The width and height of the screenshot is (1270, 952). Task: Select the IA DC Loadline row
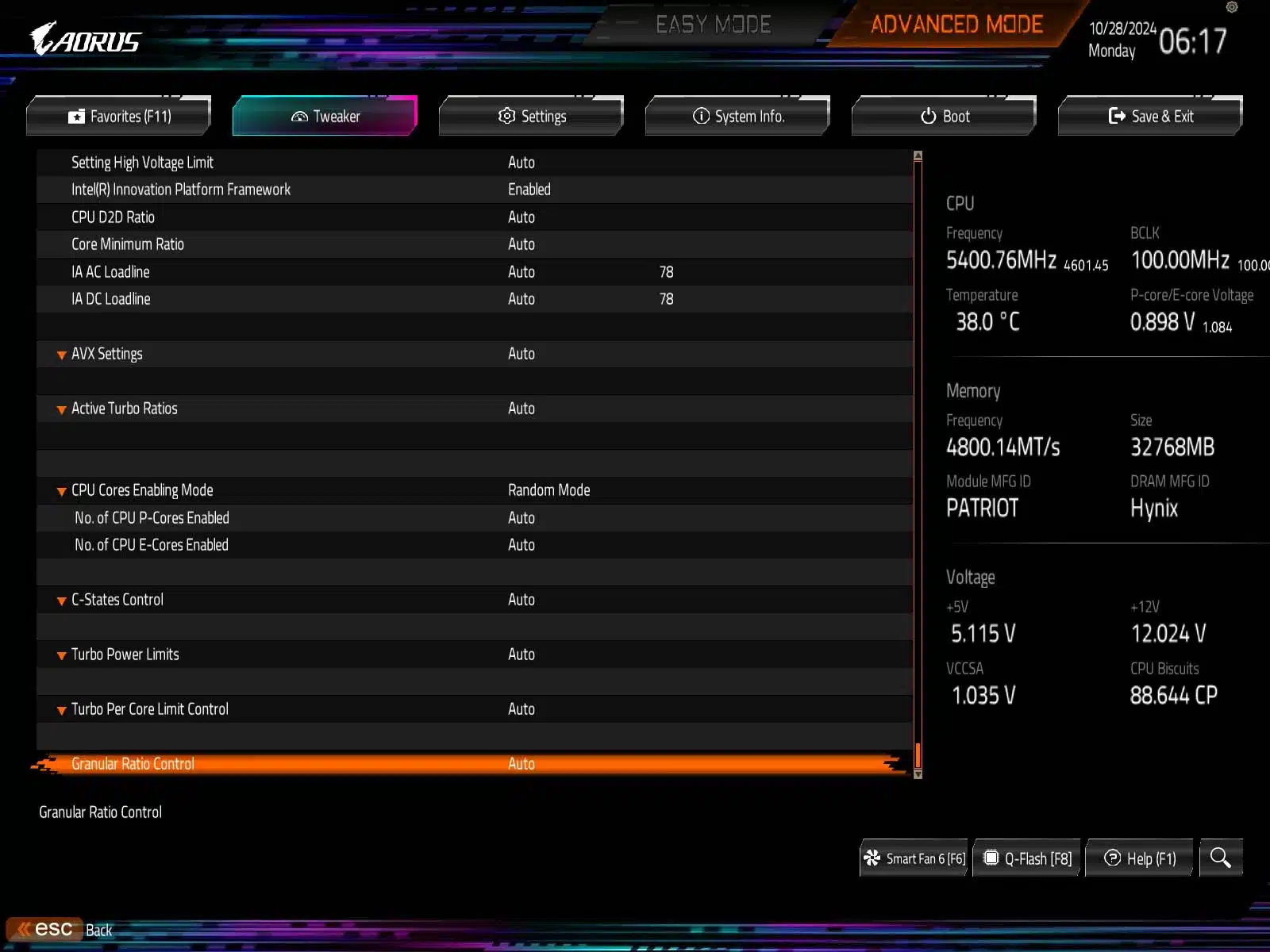pyautogui.click(x=475, y=299)
